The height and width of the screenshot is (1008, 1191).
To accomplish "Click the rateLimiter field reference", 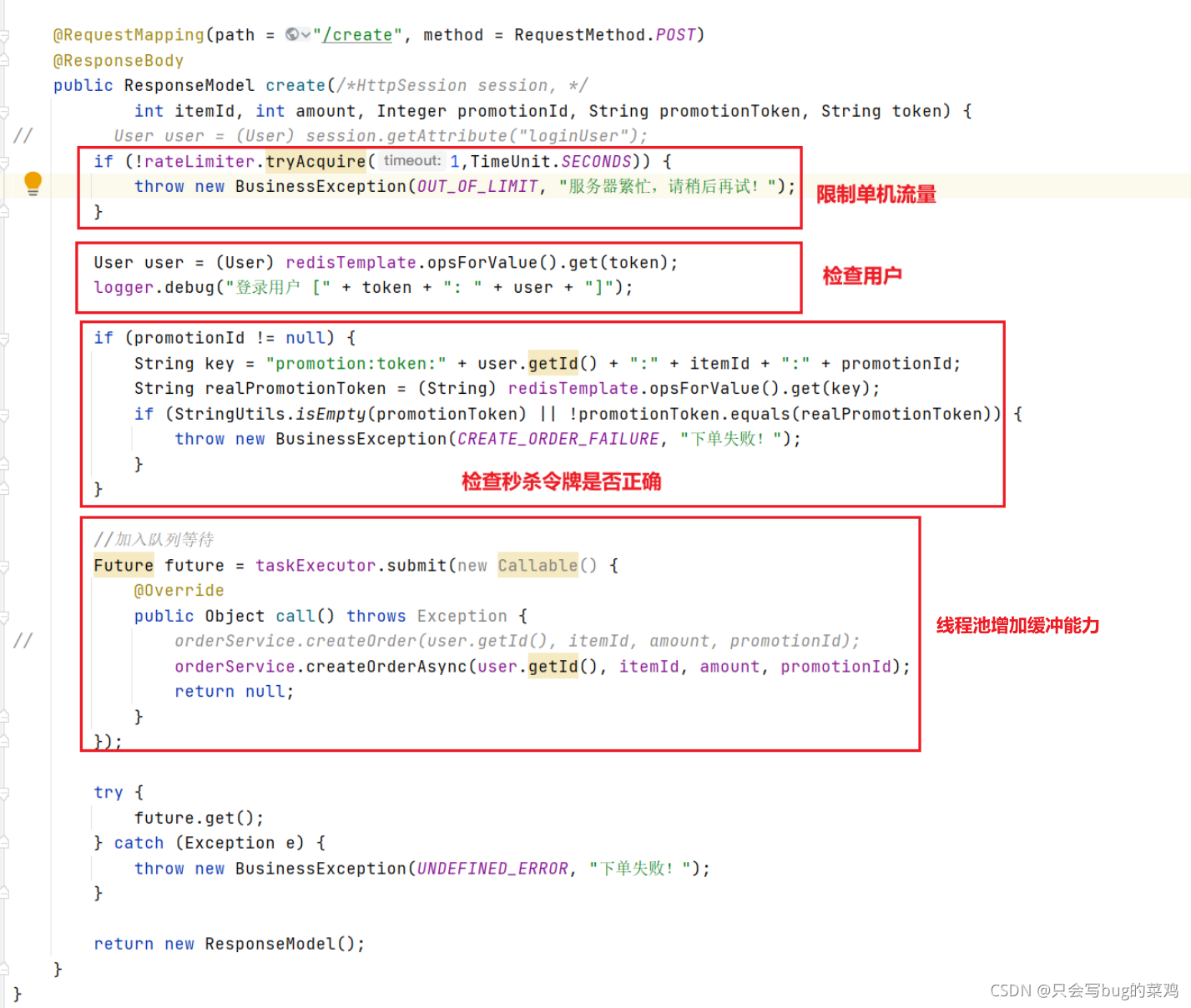I will click(199, 161).
